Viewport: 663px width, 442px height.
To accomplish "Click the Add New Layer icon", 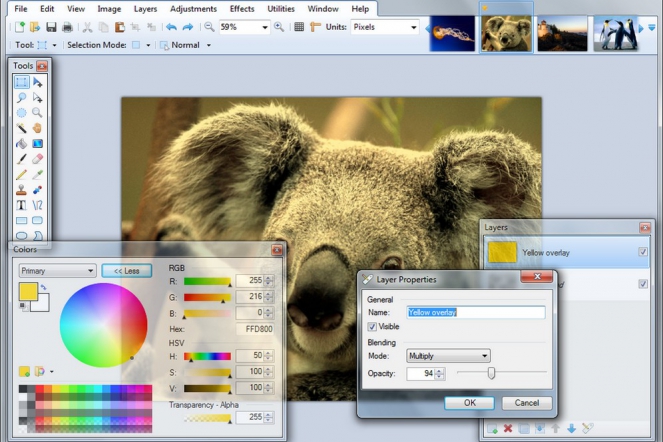I will [x=492, y=428].
